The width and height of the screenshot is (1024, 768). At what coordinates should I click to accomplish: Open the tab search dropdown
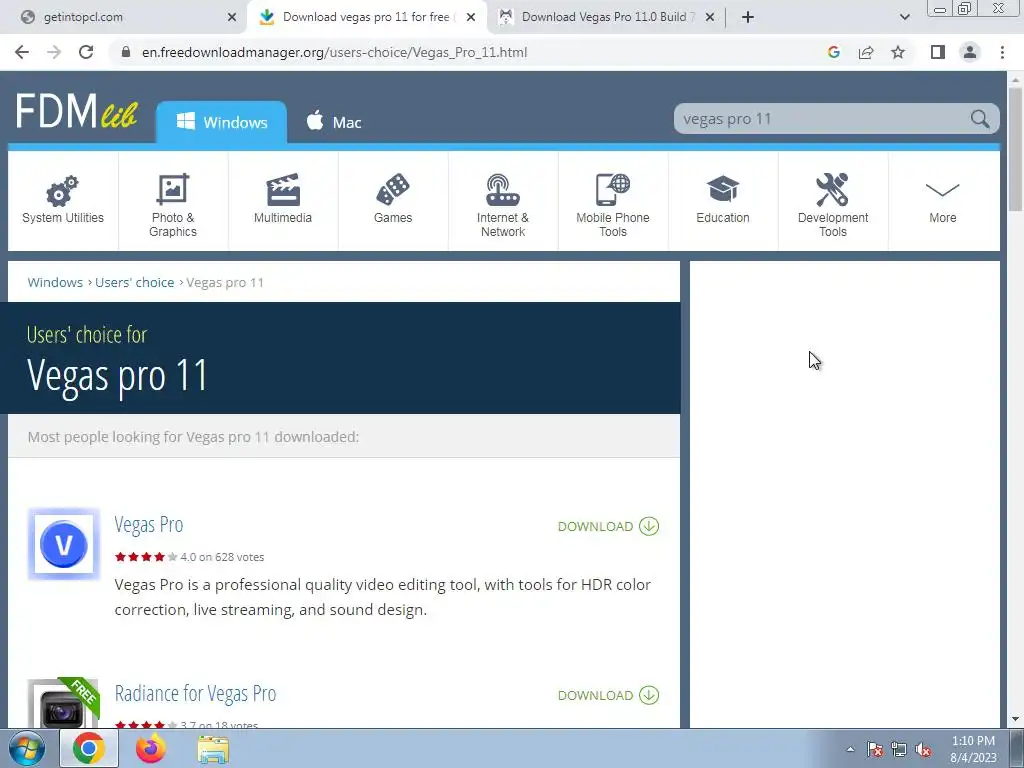pos(904,17)
